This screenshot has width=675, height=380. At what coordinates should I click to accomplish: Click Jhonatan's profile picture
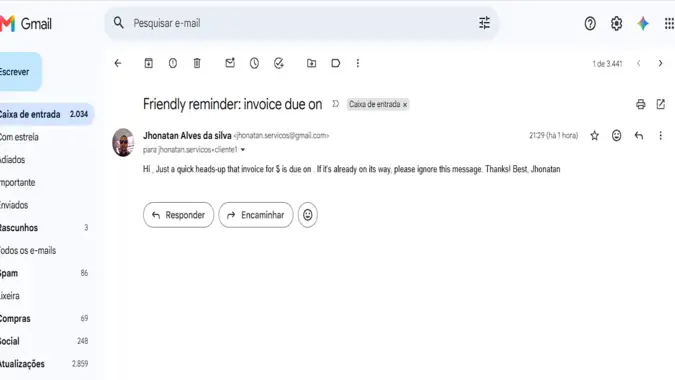coord(124,142)
